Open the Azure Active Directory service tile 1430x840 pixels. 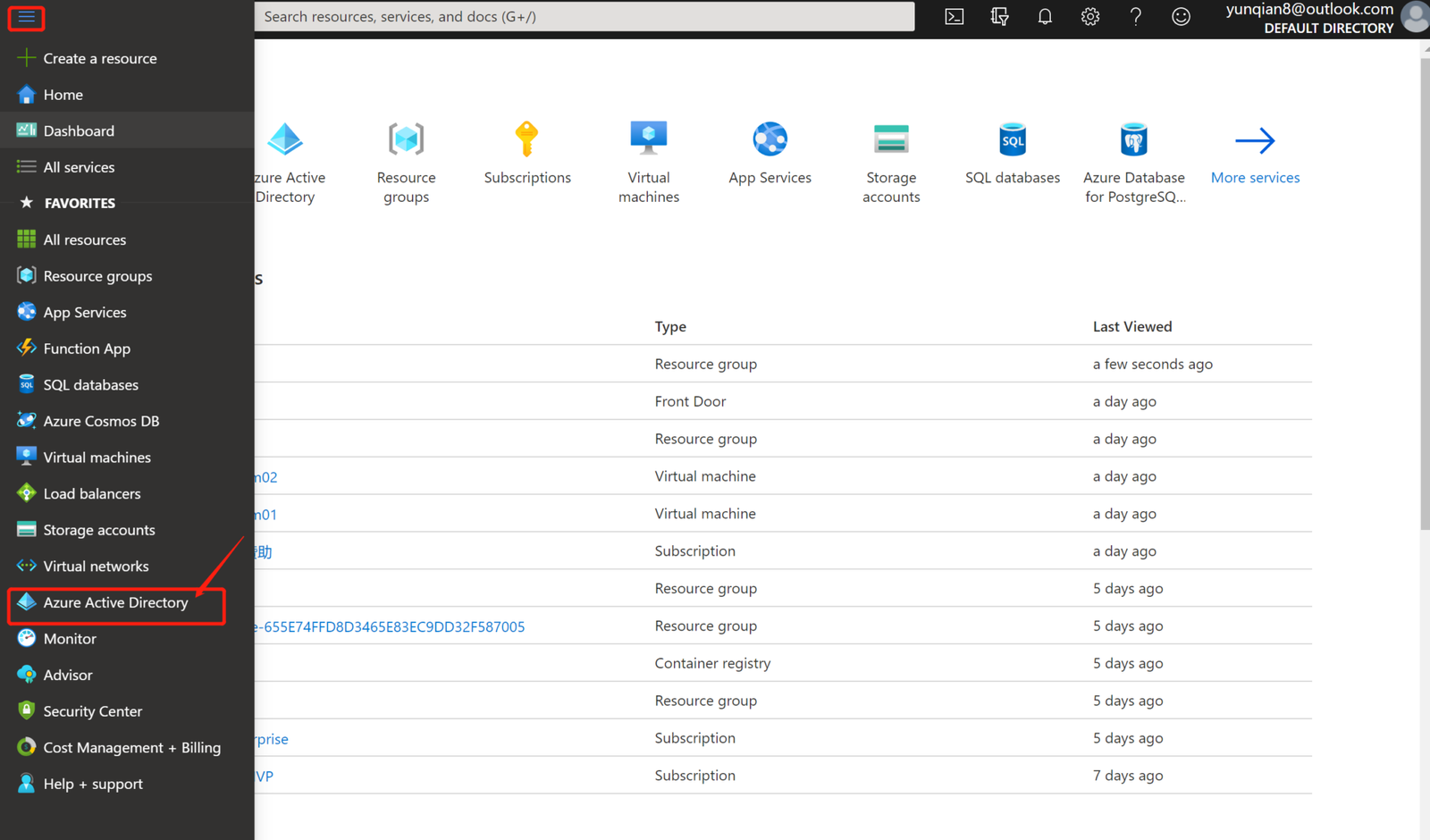click(x=289, y=163)
